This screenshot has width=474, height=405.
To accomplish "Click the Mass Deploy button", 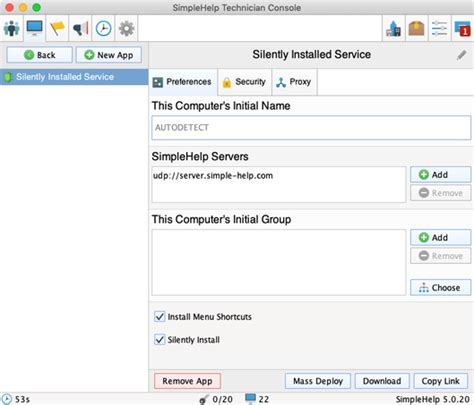I will 318,381.
